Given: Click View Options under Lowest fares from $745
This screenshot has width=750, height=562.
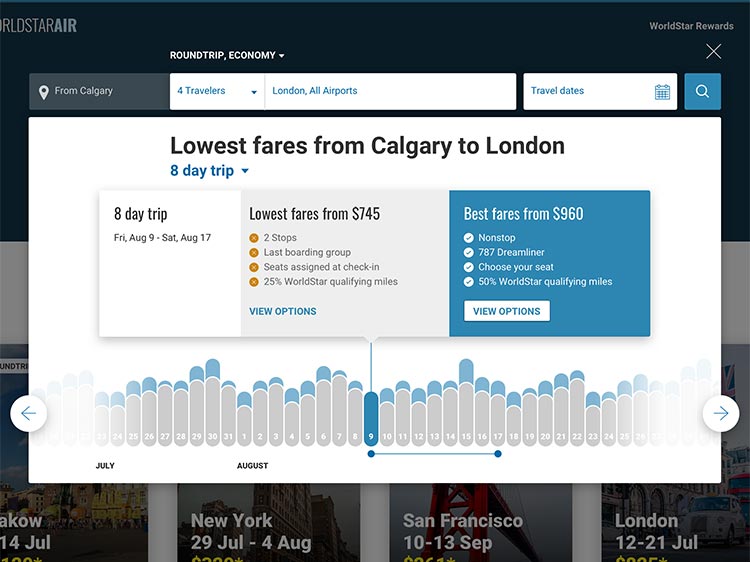Looking at the screenshot, I should tap(283, 311).
